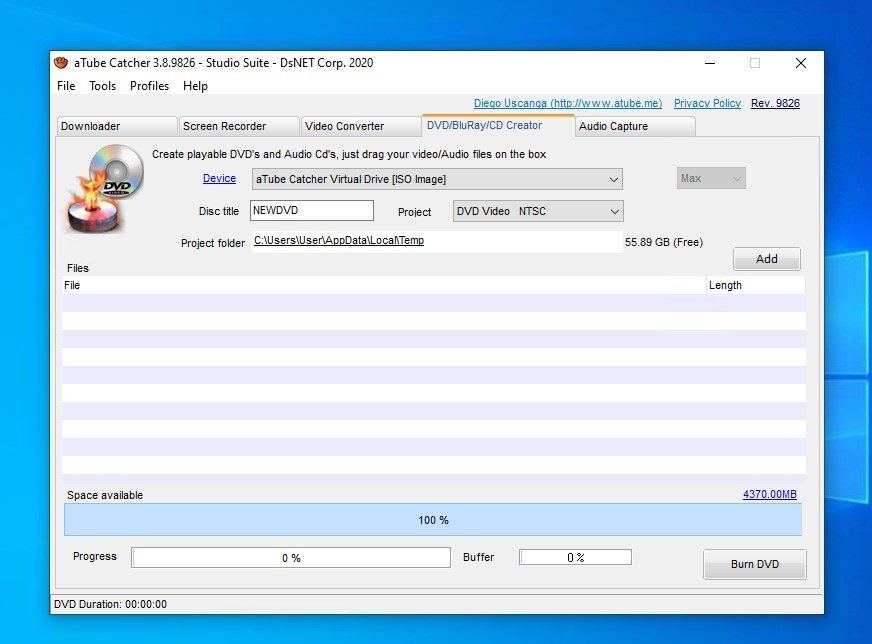Click the Space available 100% bar
This screenshot has height=644, width=872.
pyautogui.click(x=433, y=520)
